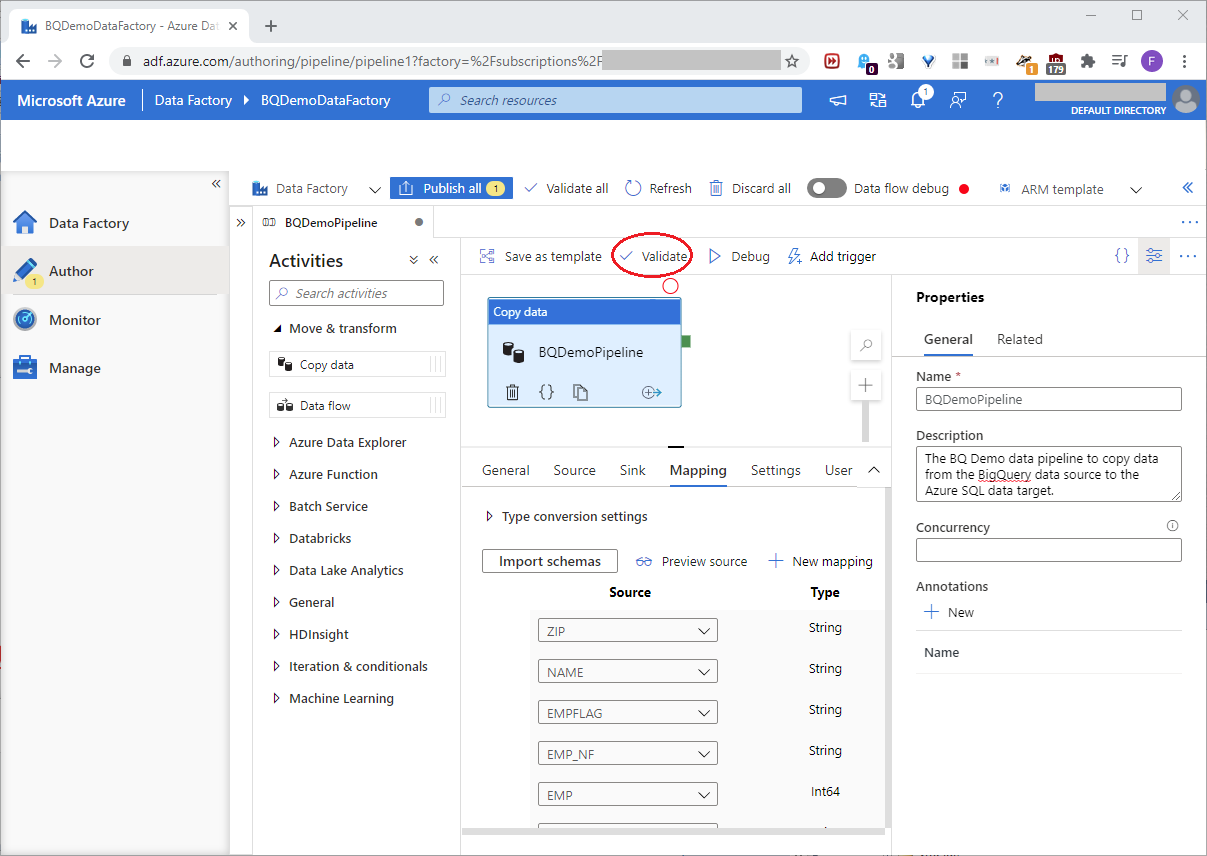
Task: Switch to the Sink tab
Action: pos(632,470)
